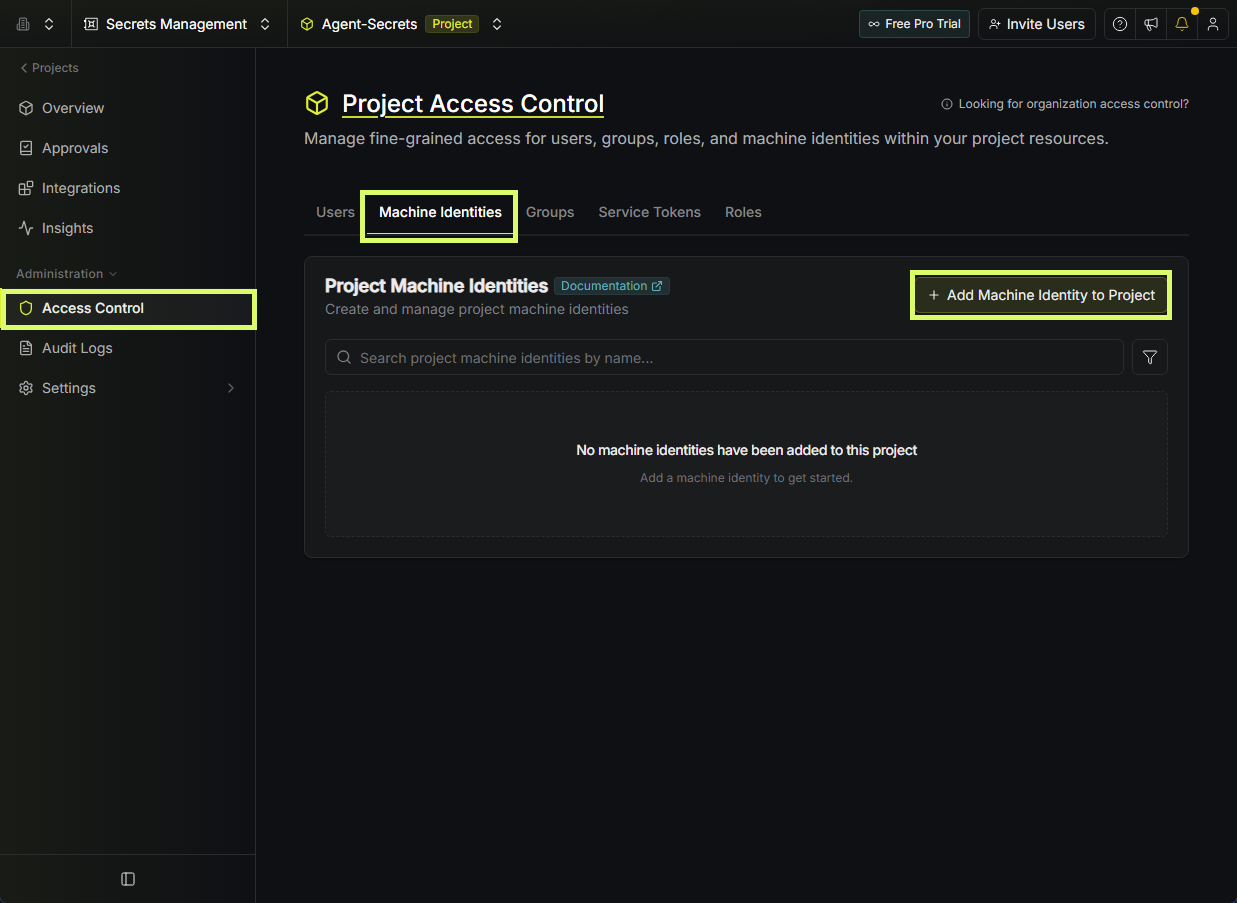Expand the Agent-Secrets project switcher chevrons
This screenshot has height=903, width=1237.
tap(497, 24)
